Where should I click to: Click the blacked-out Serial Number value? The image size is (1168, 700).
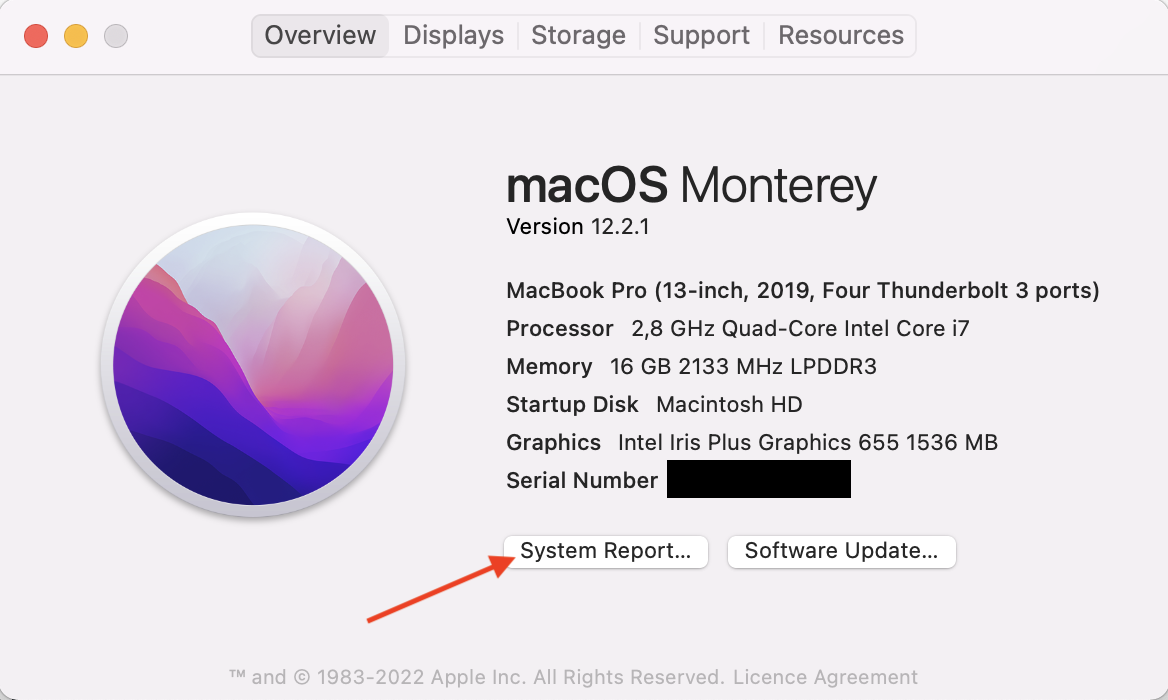click(x=758, y=479)
